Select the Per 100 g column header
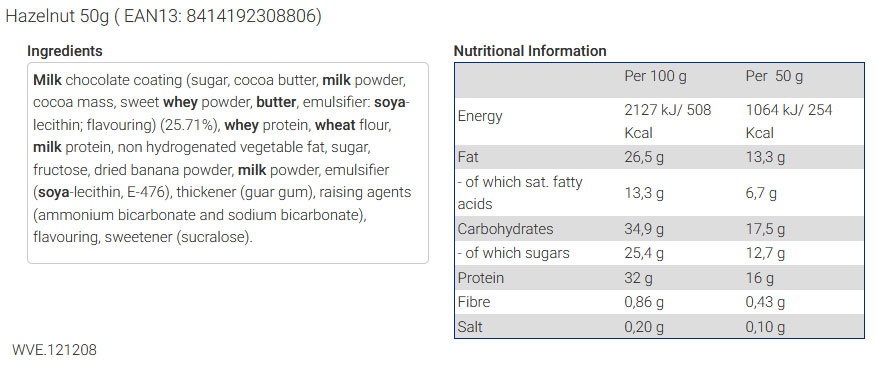Screen dimensions: 878x371 tap(655, 76)
